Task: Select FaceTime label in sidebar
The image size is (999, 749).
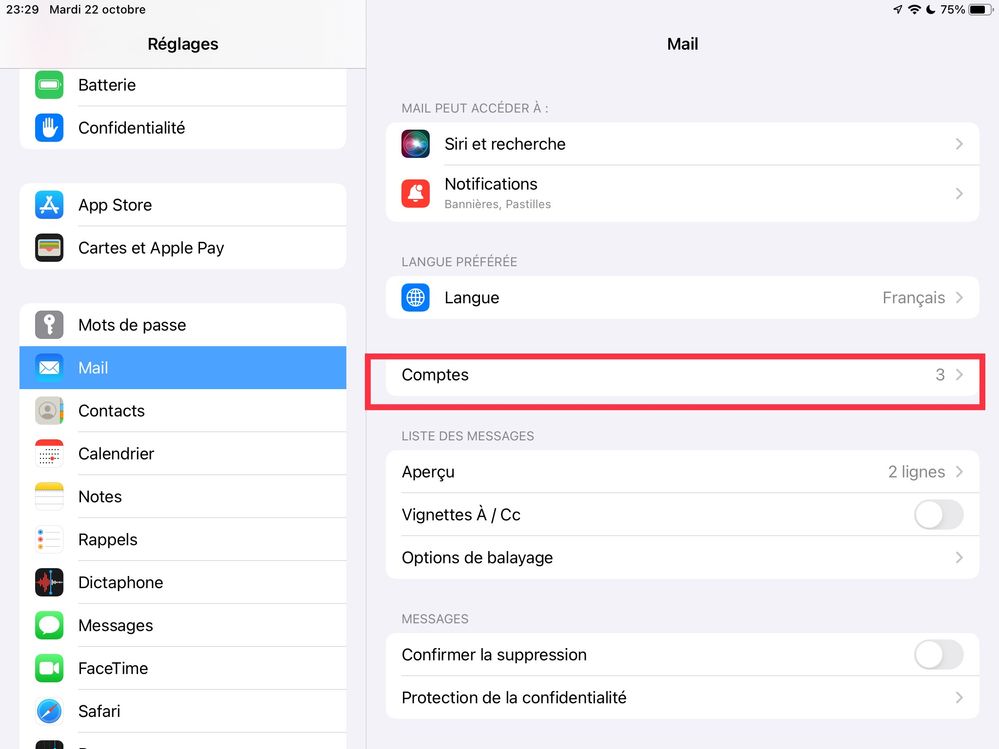Action: click(x=113, y=668)
